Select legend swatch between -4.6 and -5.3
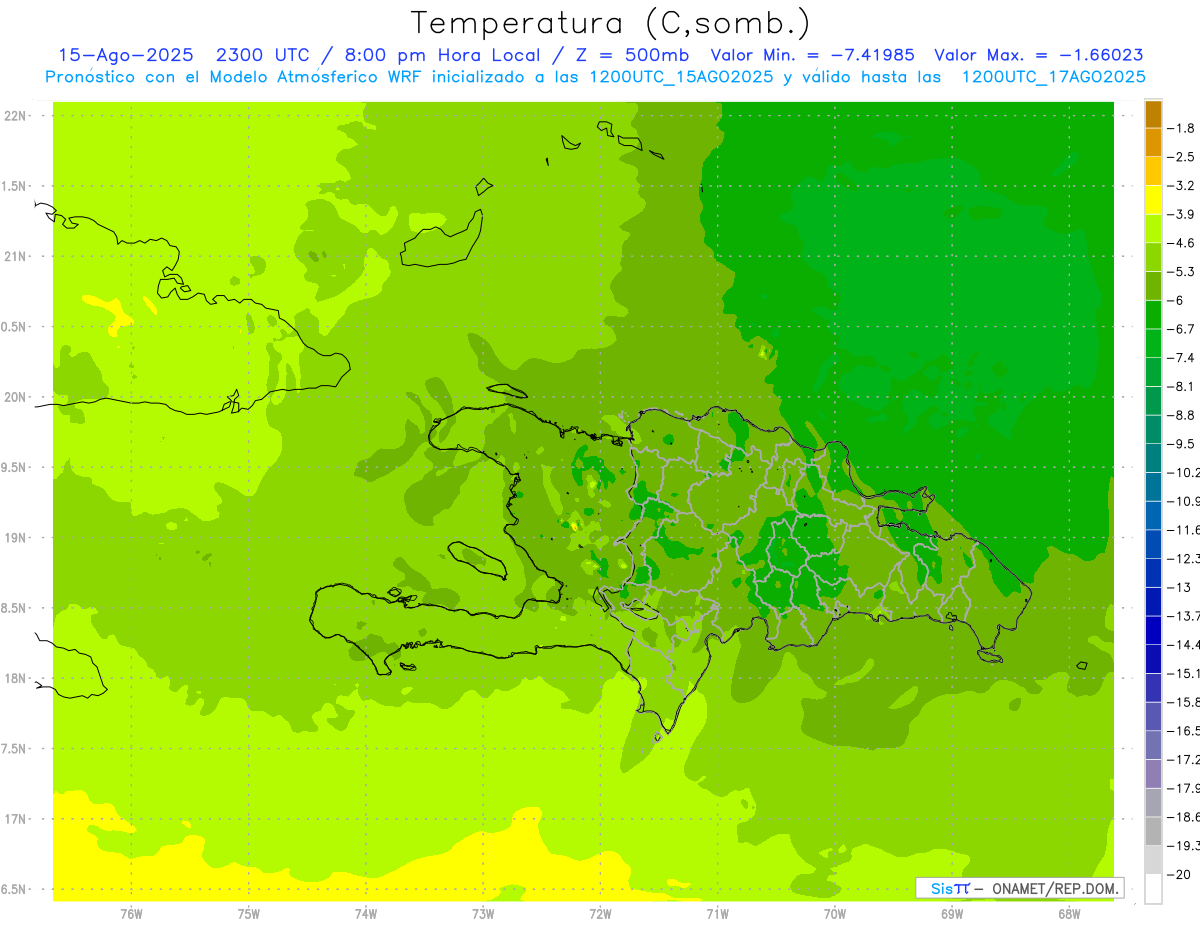Image resolution: width=1200 pixels, height=927 pixels. pyautogui.click(x=1153, y=257)
